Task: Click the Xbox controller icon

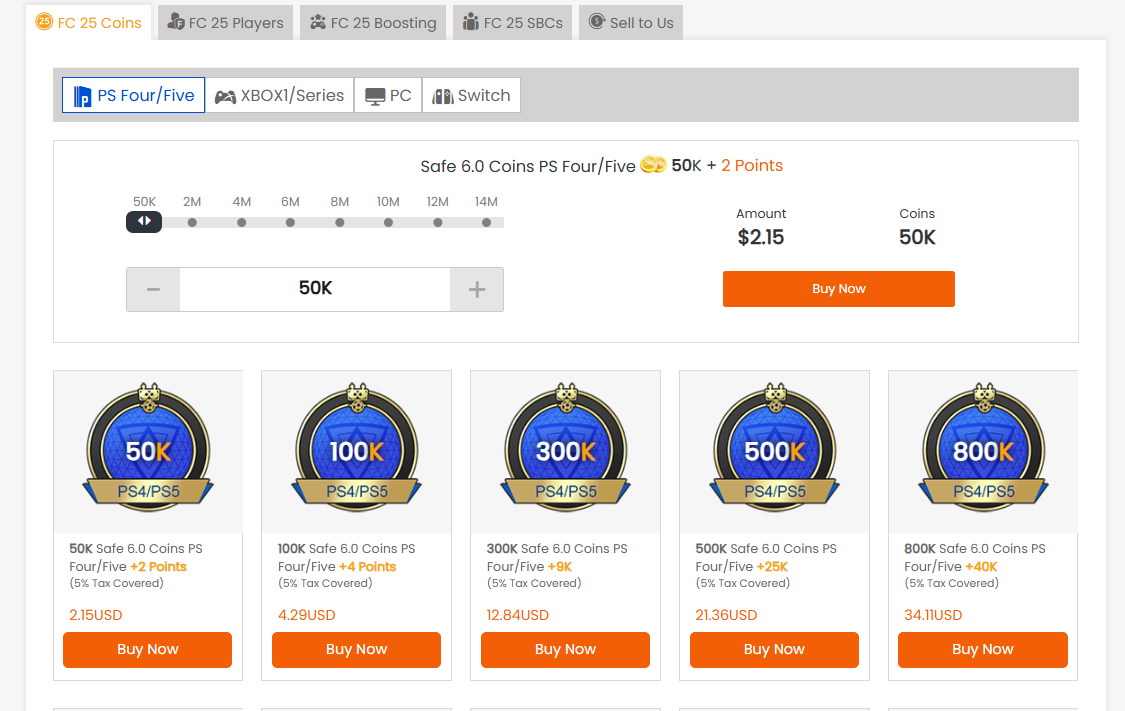Action: coord(225,96)
